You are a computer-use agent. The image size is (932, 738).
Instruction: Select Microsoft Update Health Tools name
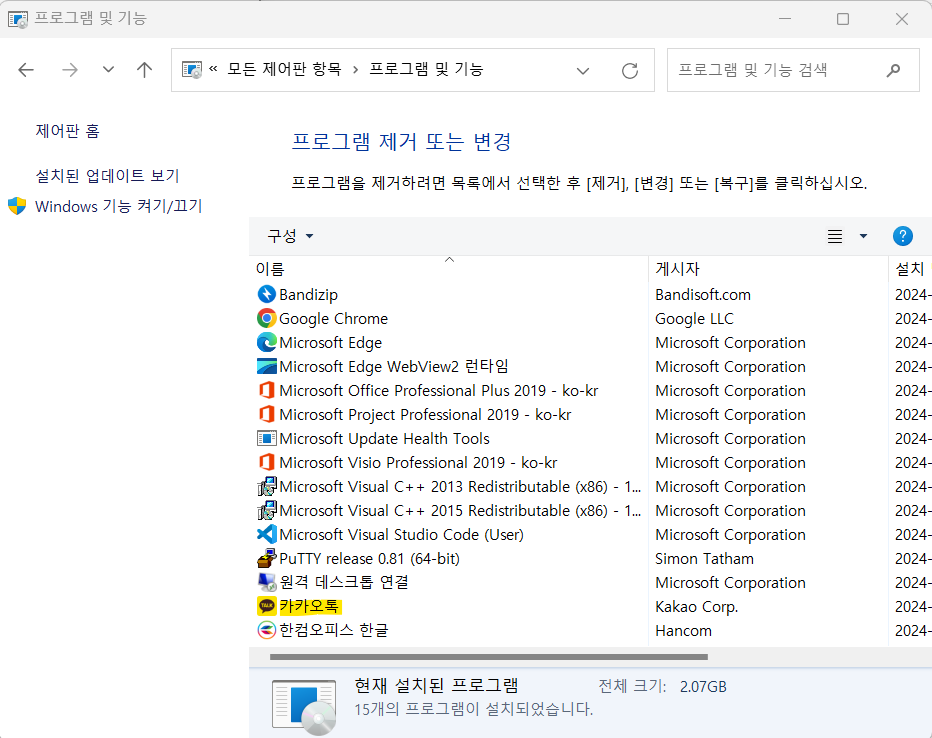(x=385, y=439)
